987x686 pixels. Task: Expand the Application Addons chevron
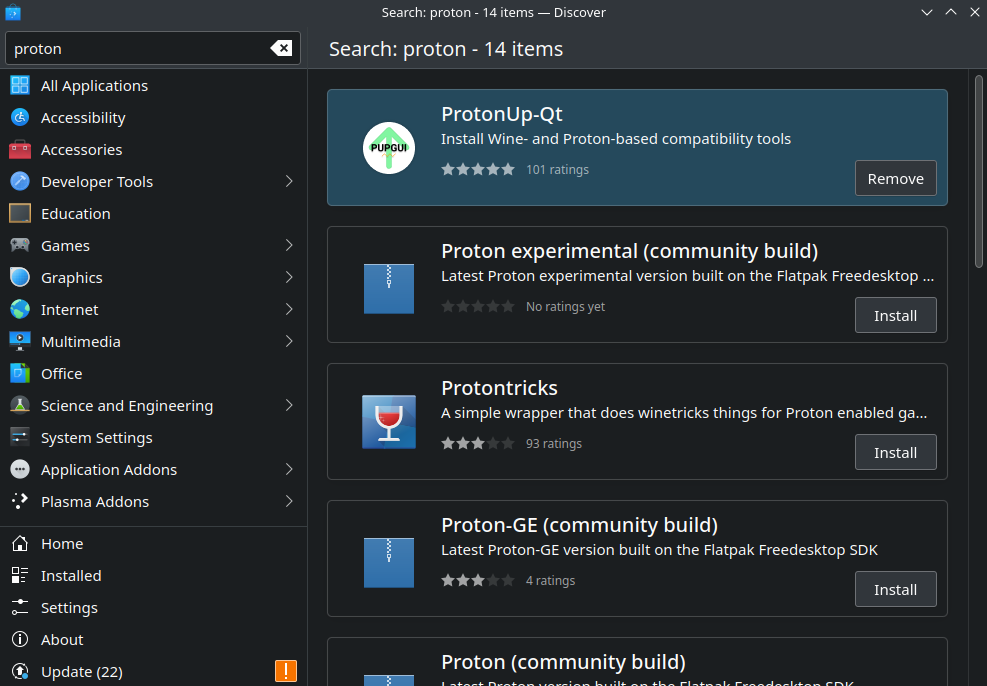289,470
